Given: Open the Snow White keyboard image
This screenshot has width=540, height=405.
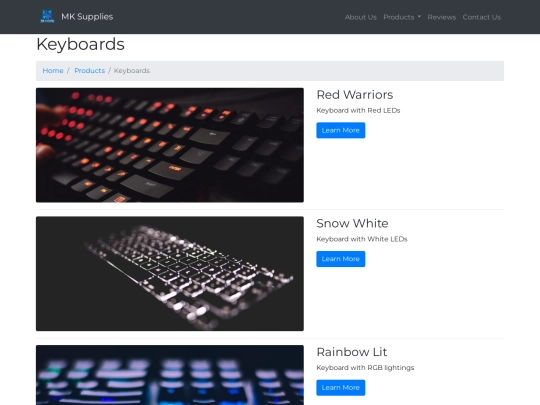Looking at the screenshot, I should coord(170,274).
